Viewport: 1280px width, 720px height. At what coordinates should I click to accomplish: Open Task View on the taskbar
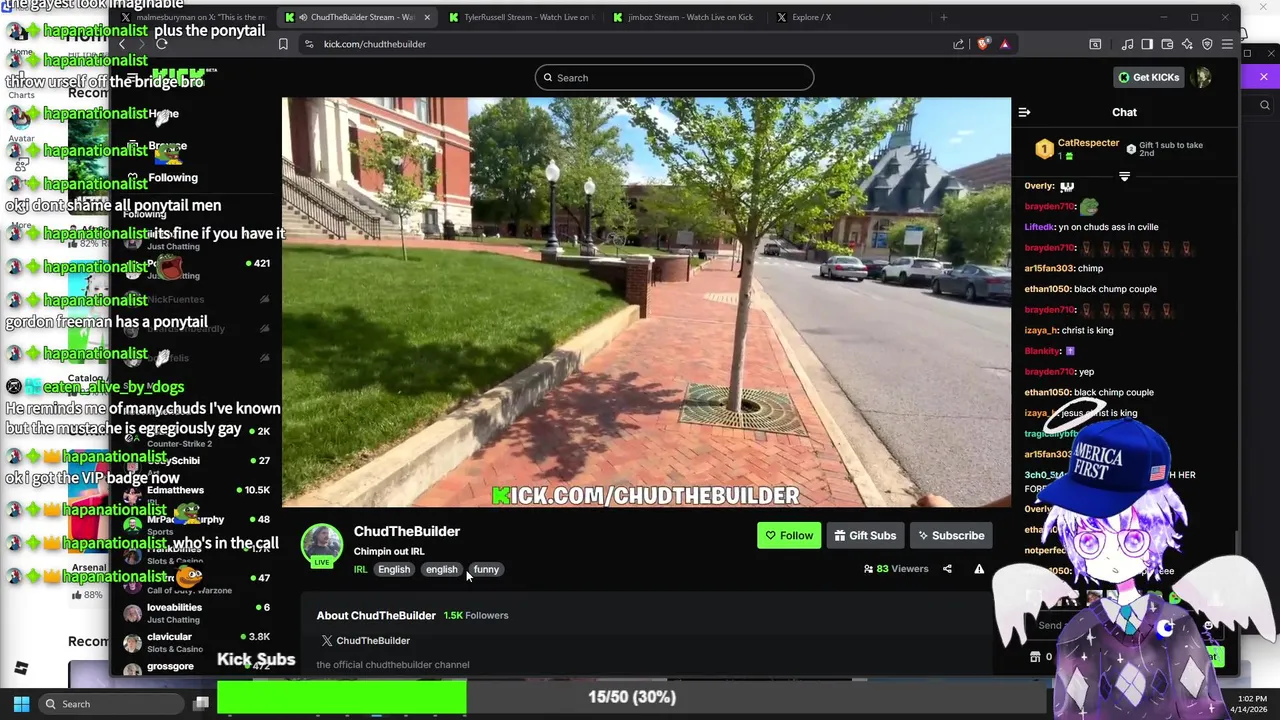click(x=201, y=704)
